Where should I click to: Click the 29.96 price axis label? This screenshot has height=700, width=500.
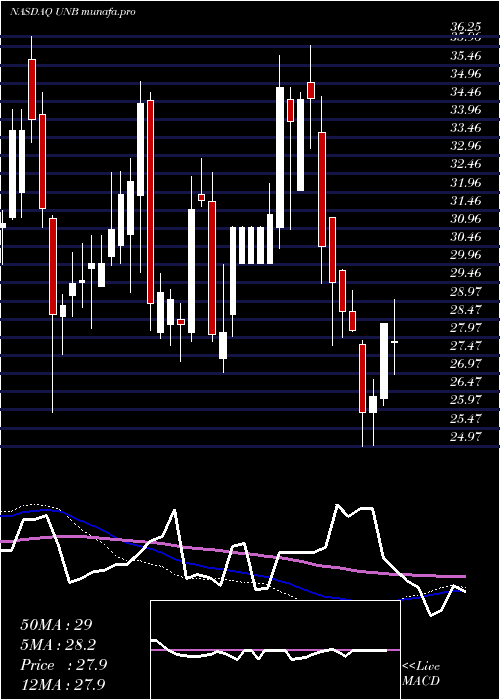(466, 255)
